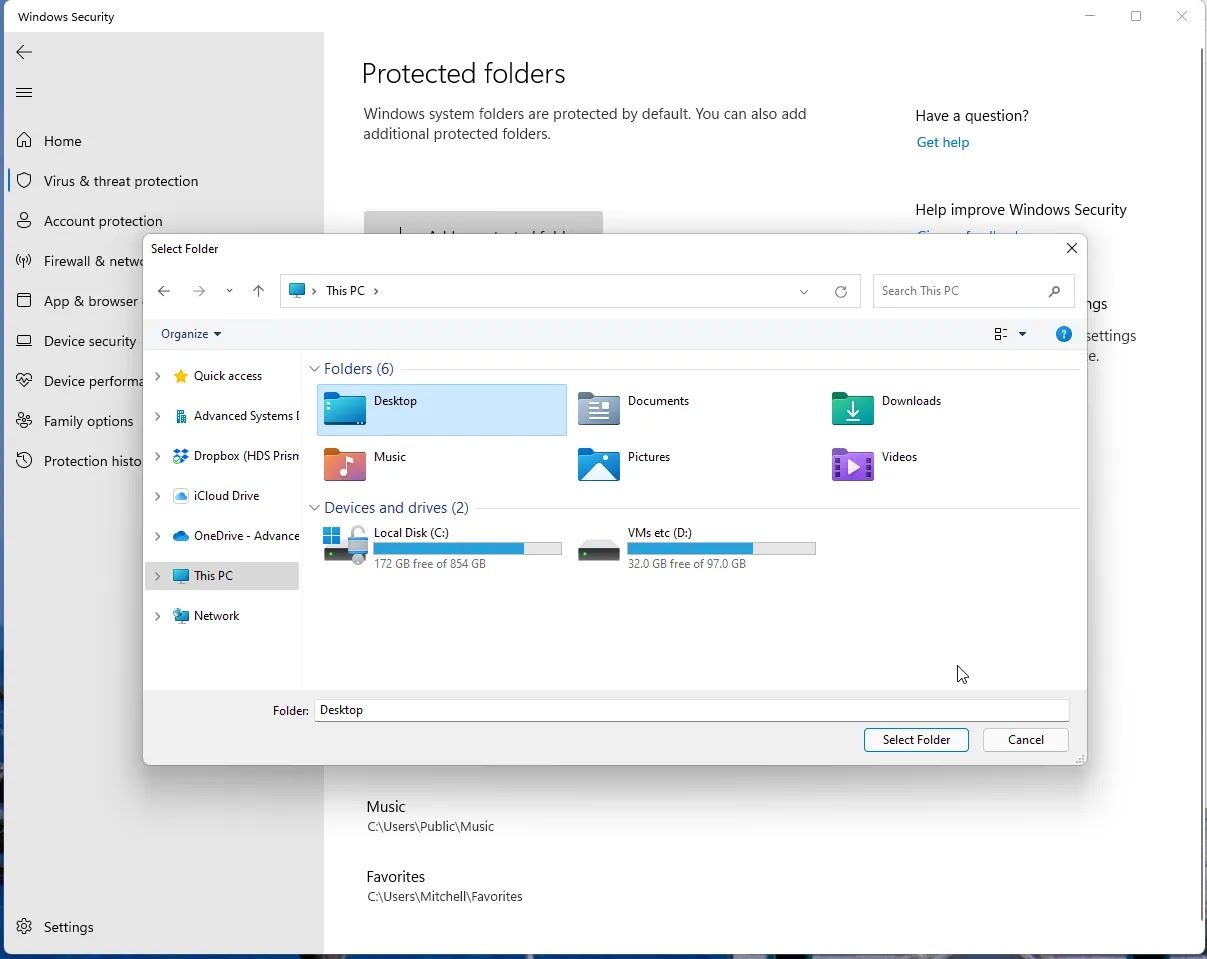This screenshot has height=959, width=1207.
Task: Open Windows Security Settings
Action: coord(68,927)
